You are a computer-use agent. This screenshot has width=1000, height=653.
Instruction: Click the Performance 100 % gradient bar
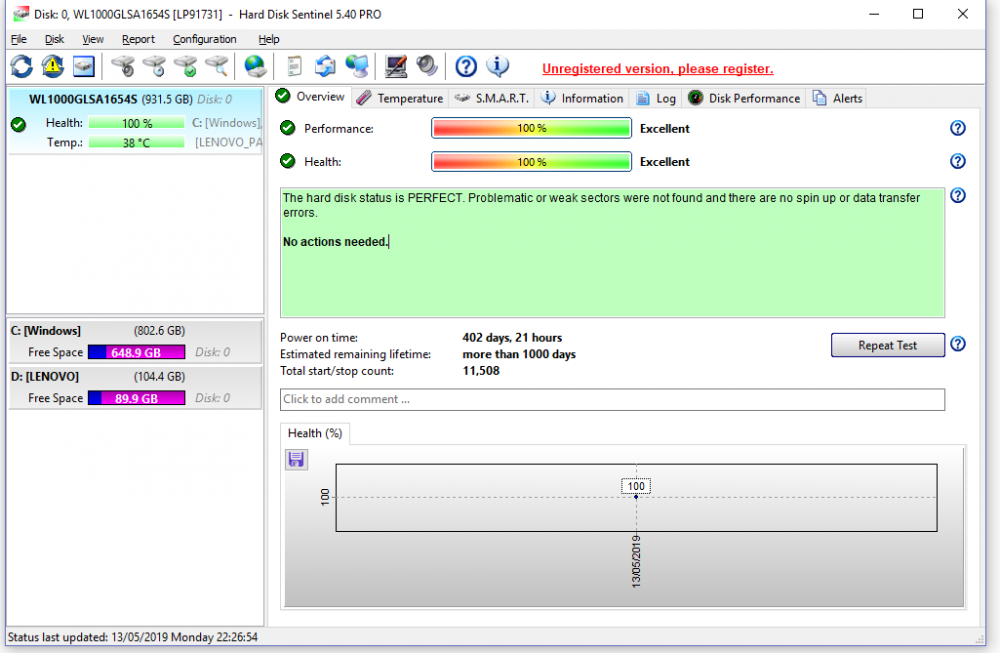[x=531, y=128]
